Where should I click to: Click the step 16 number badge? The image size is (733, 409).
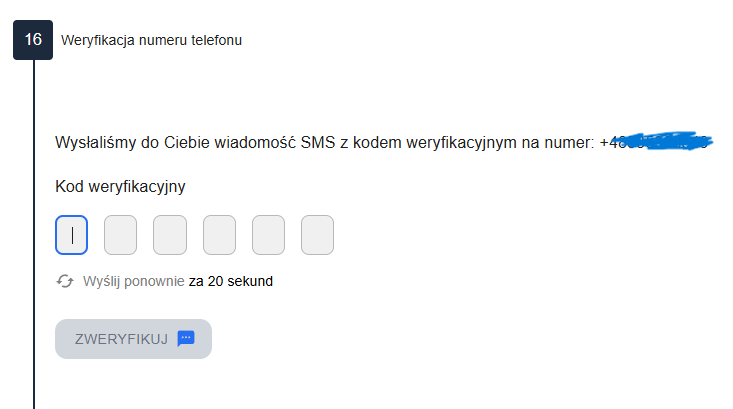[33, 40]
